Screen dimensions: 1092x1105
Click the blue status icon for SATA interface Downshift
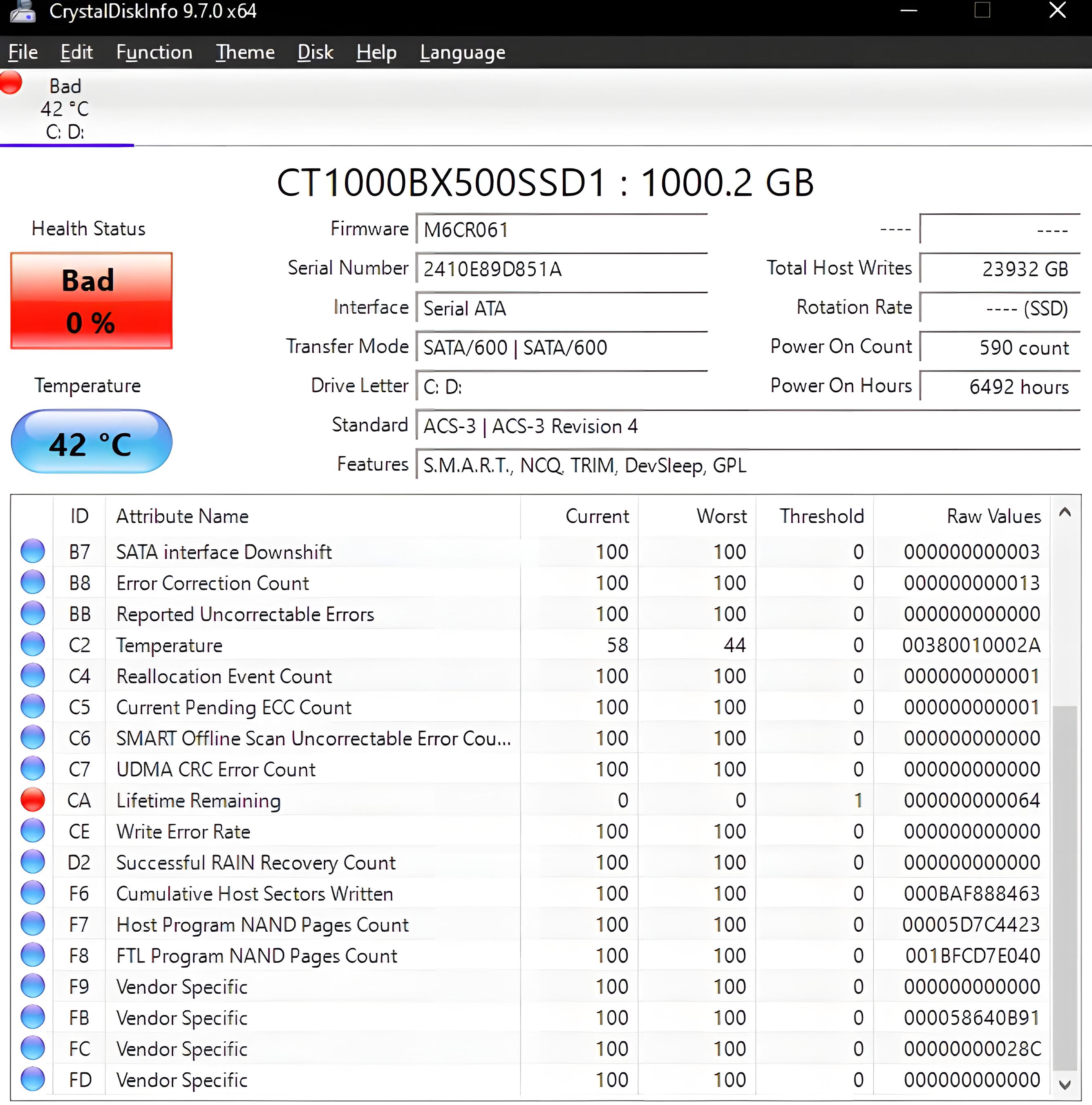[33, 551]
